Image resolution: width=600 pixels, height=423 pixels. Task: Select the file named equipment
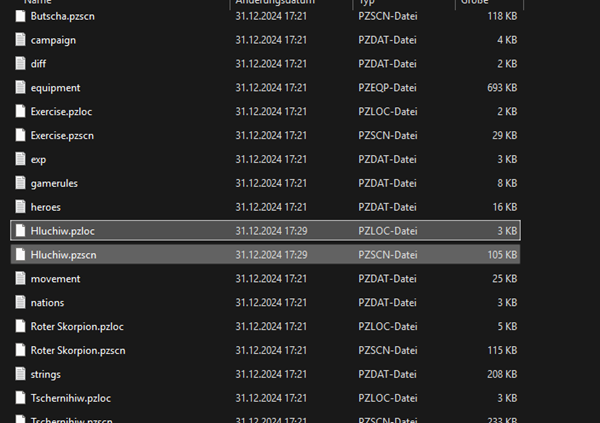coord(55,88)
